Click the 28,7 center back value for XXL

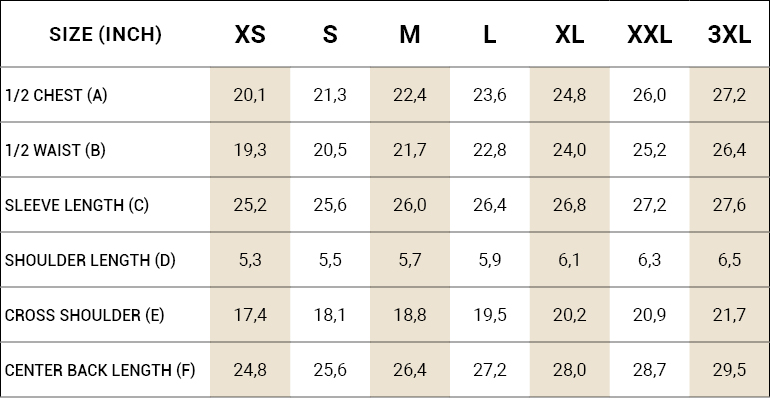pos(649,371)
